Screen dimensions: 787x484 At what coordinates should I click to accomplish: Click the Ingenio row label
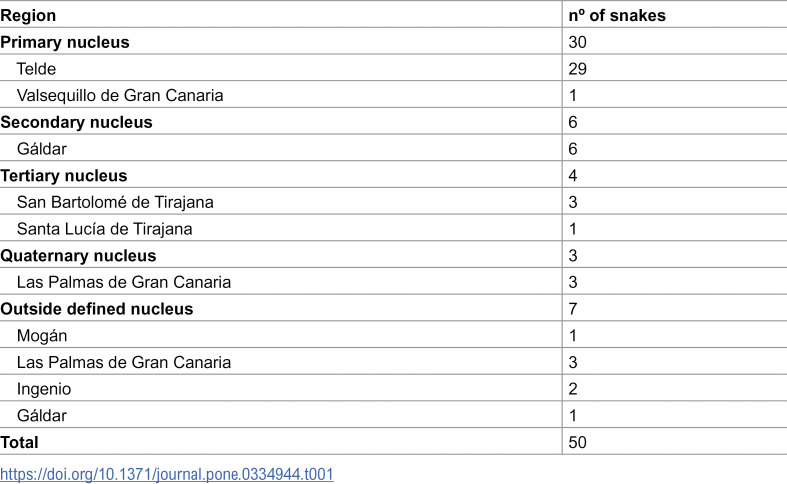tap(44, 389)
